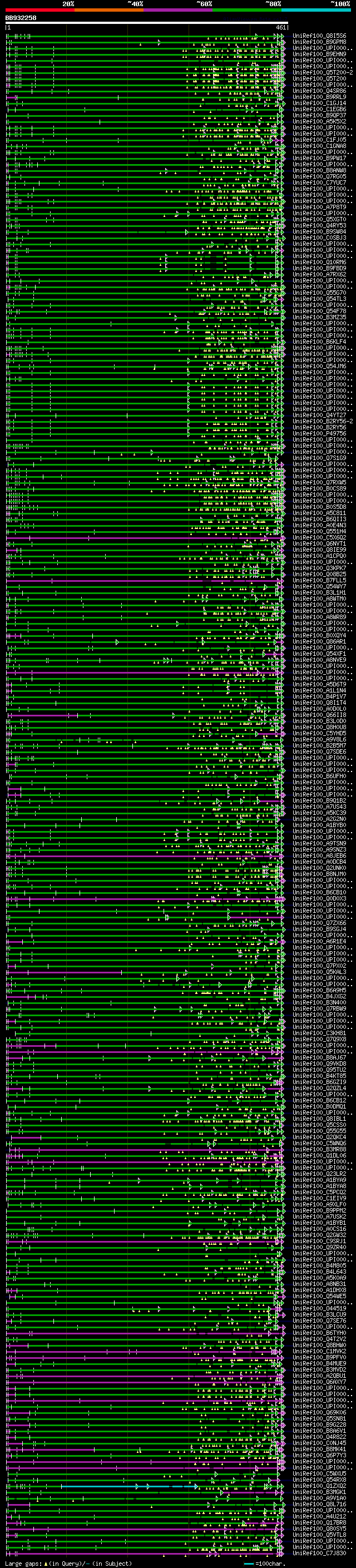Click label UniRef100_C1GNA8

coord(319,146)
